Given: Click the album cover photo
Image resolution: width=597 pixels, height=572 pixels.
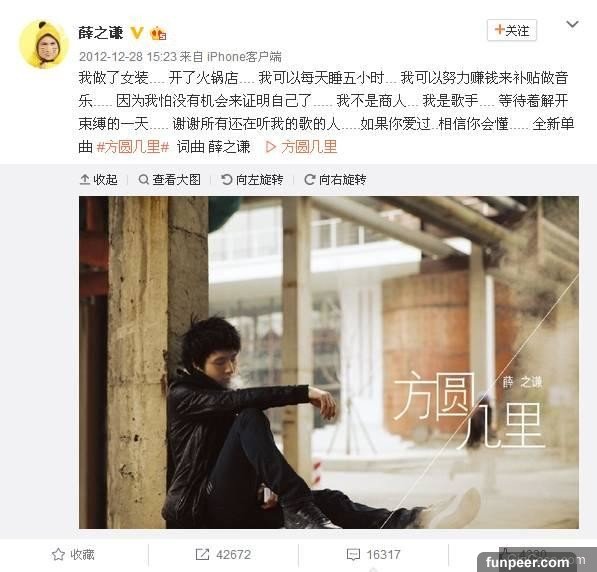Looking at the screenshot, I should [329, 362].
